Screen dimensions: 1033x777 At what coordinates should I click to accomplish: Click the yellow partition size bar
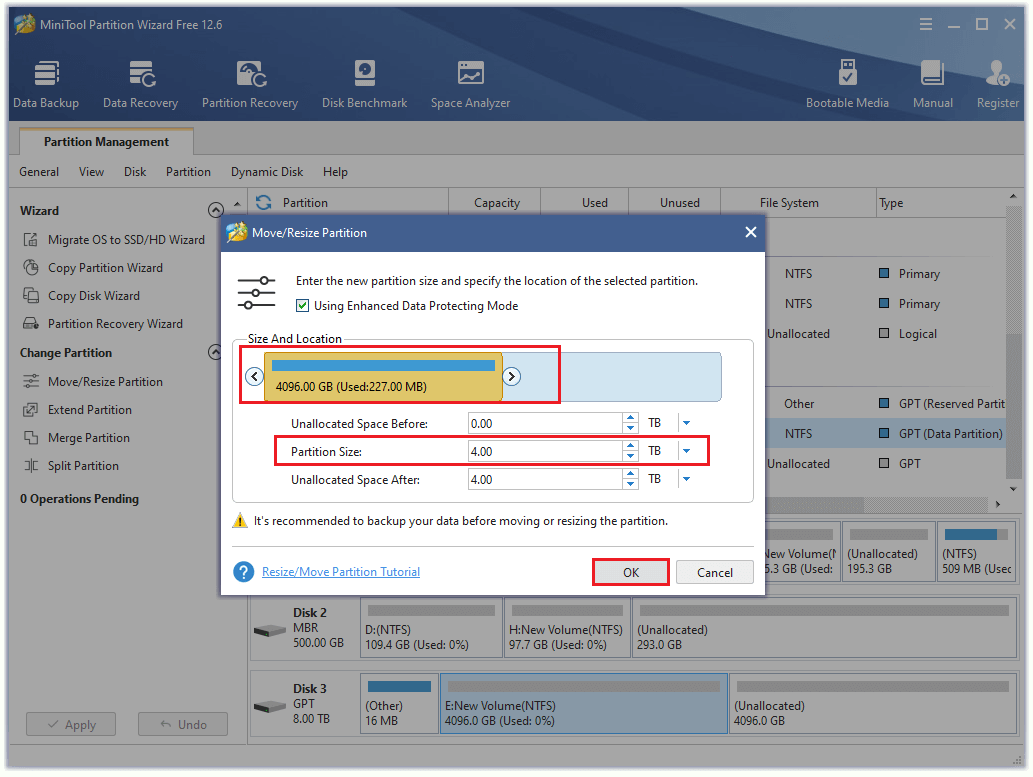[x=383, y=377]
